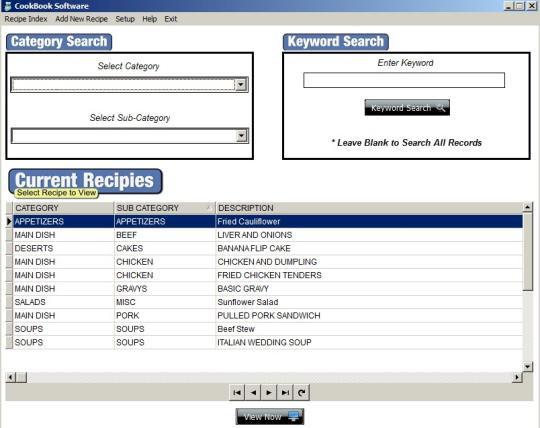
Task: Click inside the Enter Keyword field
Action: [404, 80]
